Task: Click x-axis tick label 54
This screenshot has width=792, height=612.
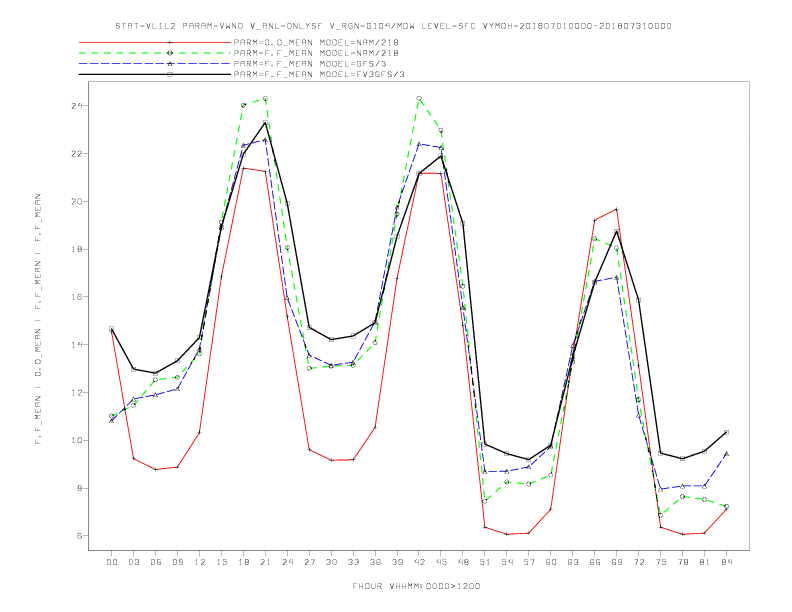Action: [507, 562]
